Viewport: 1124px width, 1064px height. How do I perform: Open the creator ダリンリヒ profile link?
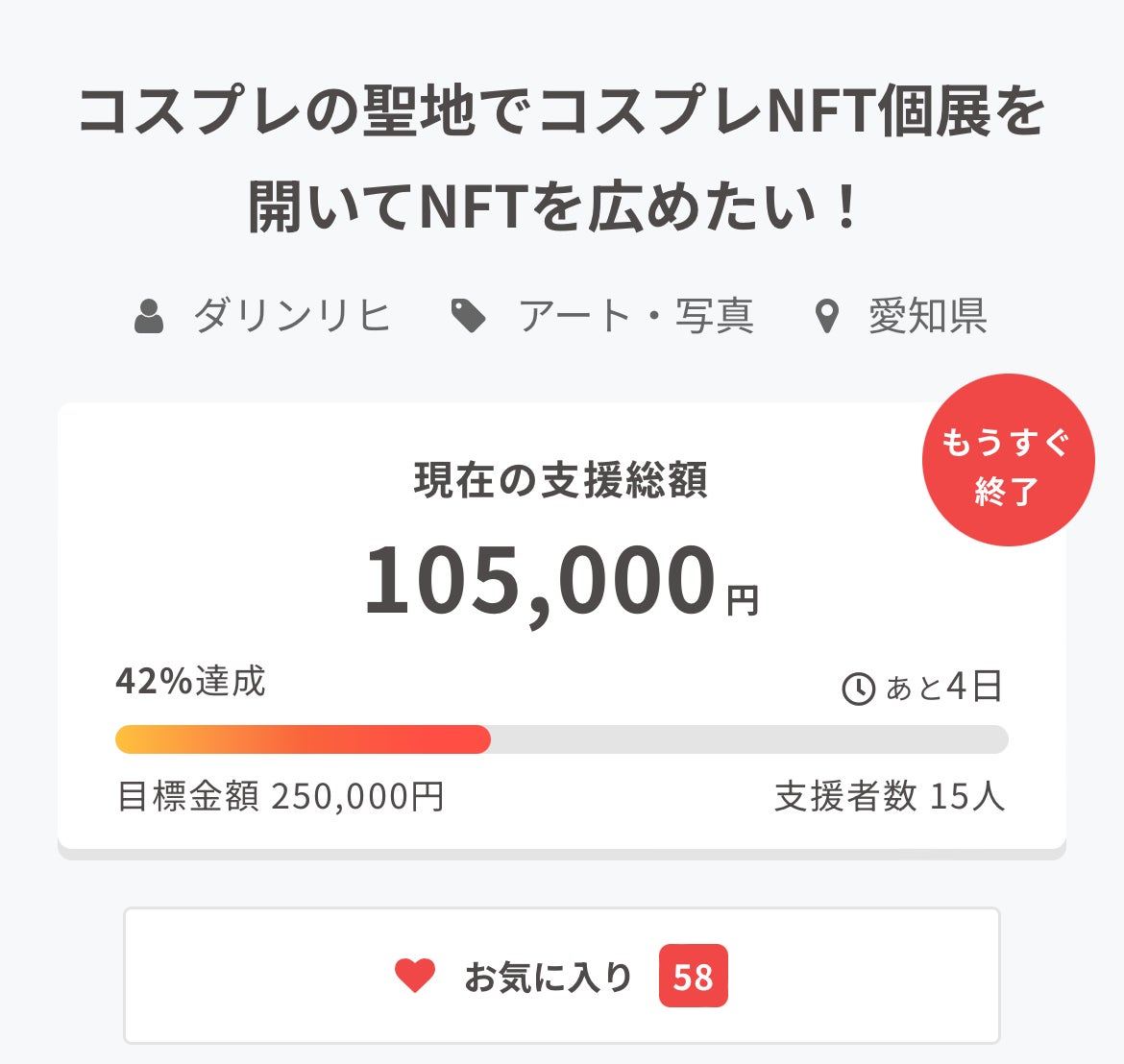click(x=292, y=316)
